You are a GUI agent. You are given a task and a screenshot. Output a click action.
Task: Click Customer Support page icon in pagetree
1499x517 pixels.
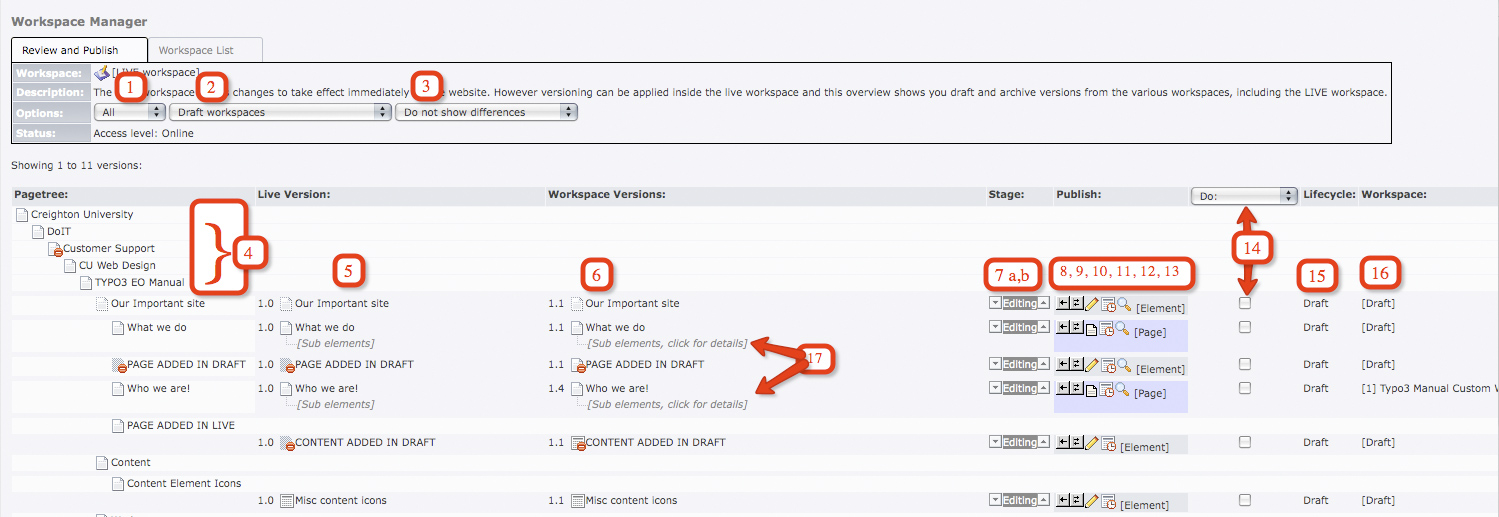[x=55, y=249]
